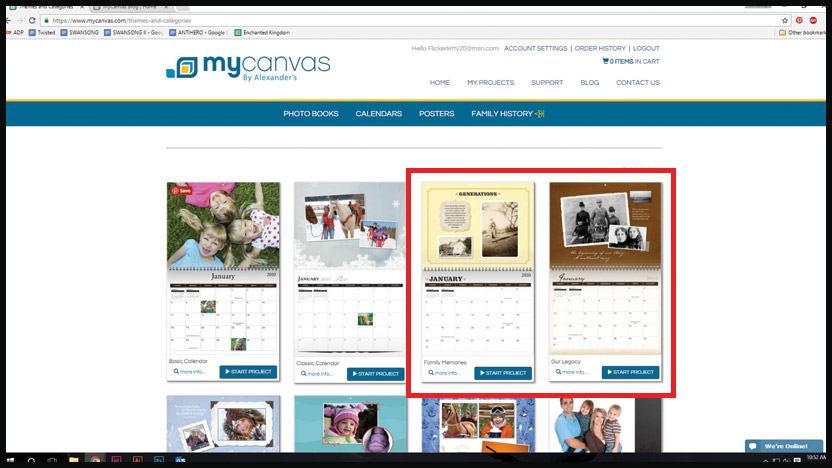
Task: Start project for Our Legacy calendar
Action: (630, 372)
